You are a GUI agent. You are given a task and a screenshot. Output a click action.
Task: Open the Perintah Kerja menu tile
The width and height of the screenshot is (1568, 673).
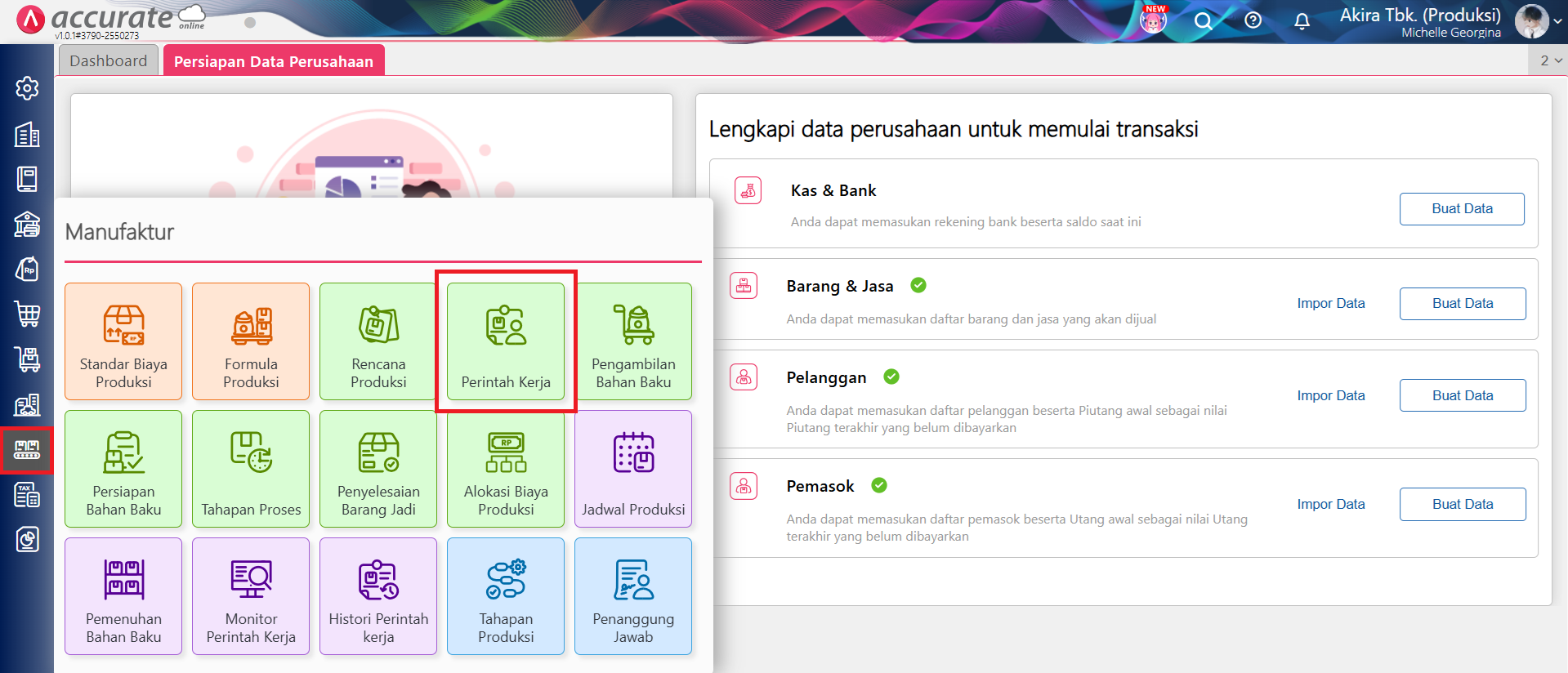click(x=506, y=341)
